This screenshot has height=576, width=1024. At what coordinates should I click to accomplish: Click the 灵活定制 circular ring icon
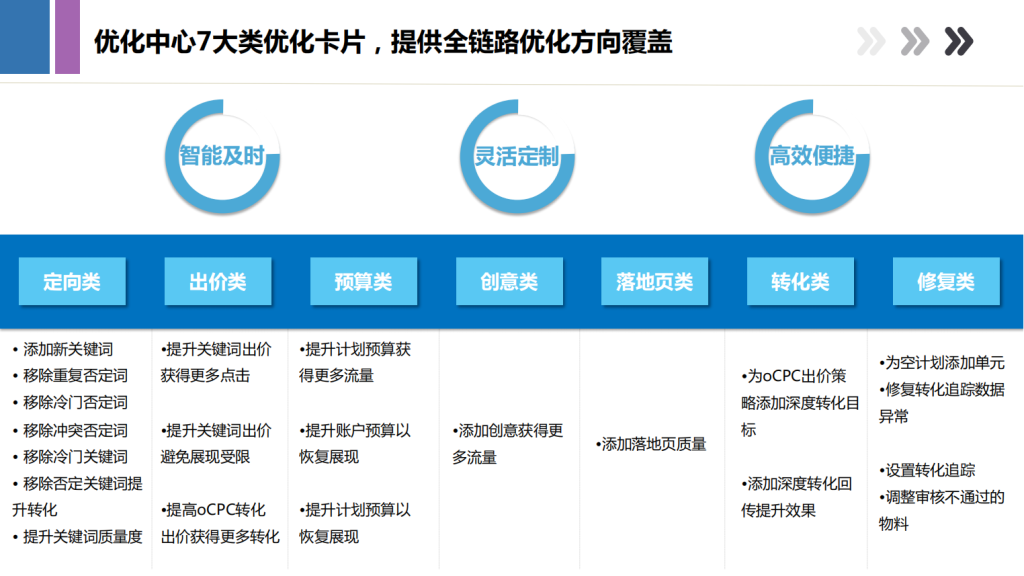(x=517, y=156)
